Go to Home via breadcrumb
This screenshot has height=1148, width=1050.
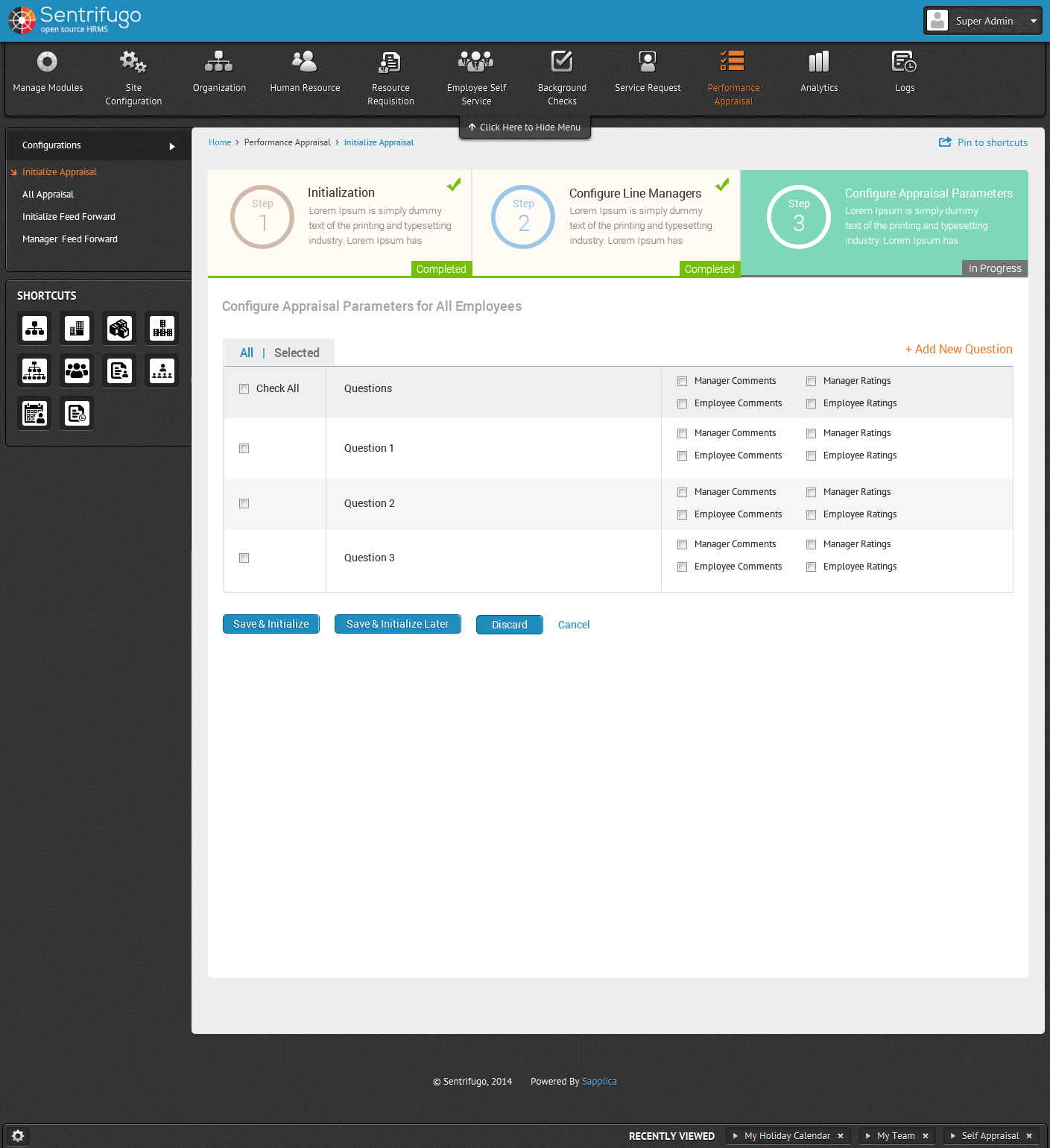pyautogui.click(x=220, y=142)
